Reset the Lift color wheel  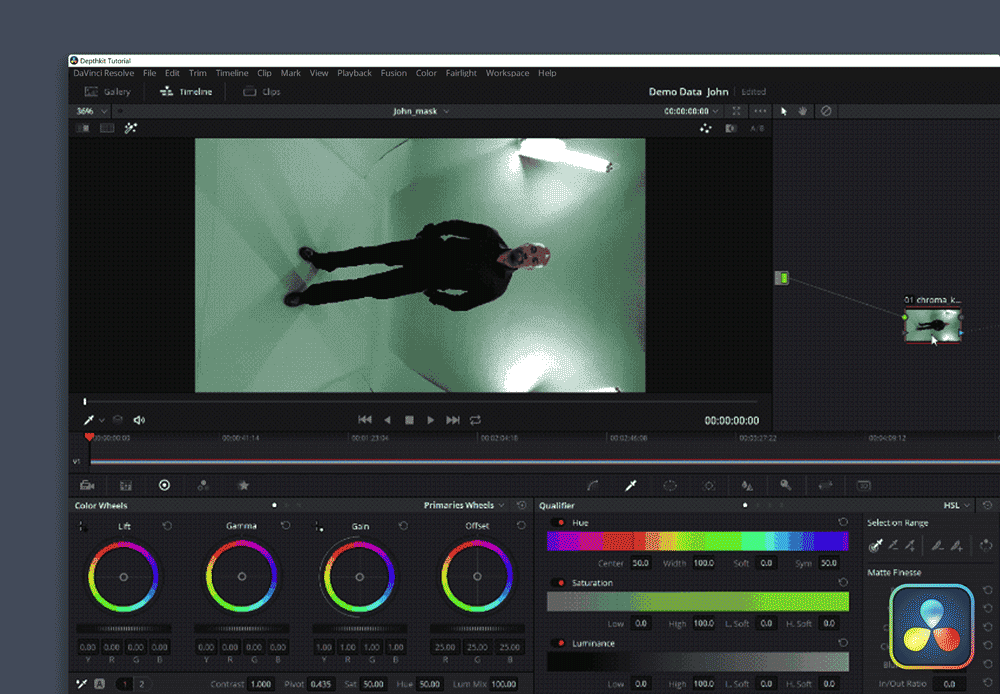(x=167, y=526)
